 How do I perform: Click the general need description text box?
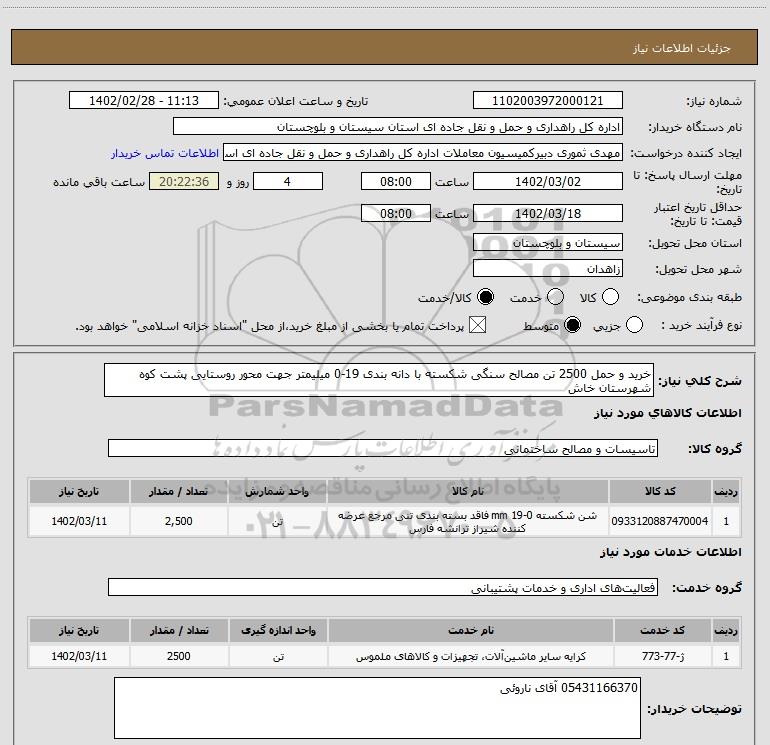tap(379, 380)
